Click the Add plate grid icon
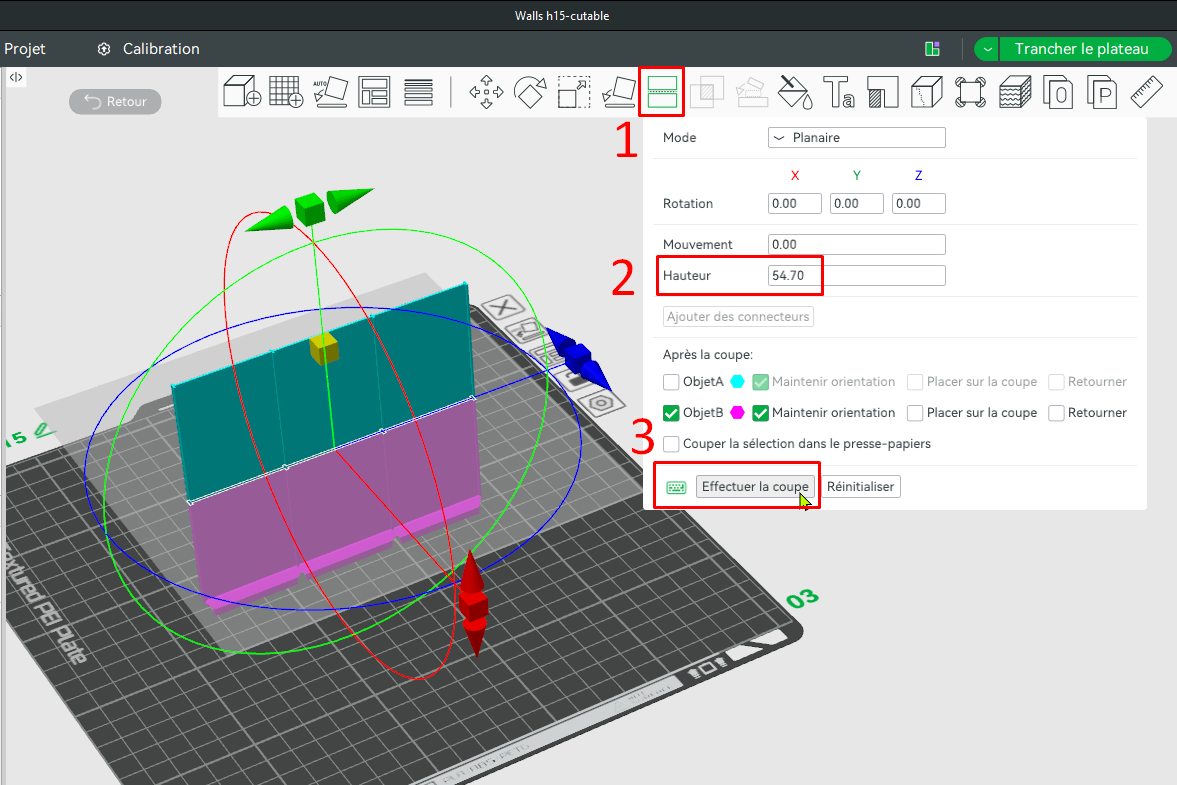The width and height of the screenshot is (1177, 785). coord(286,92)
